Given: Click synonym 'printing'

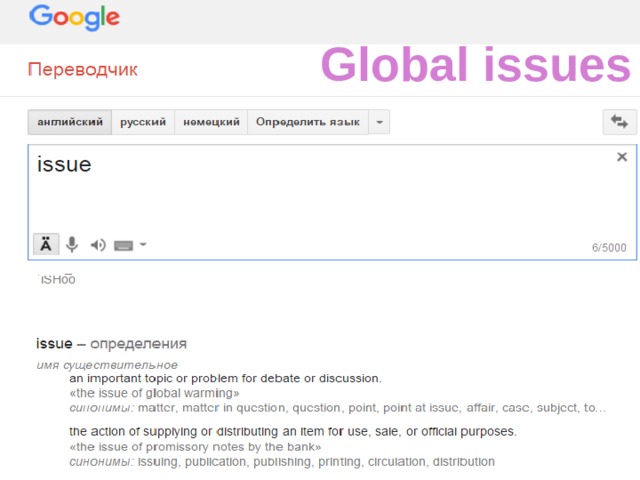Looking at the screenshot, I should pos(340,462).
